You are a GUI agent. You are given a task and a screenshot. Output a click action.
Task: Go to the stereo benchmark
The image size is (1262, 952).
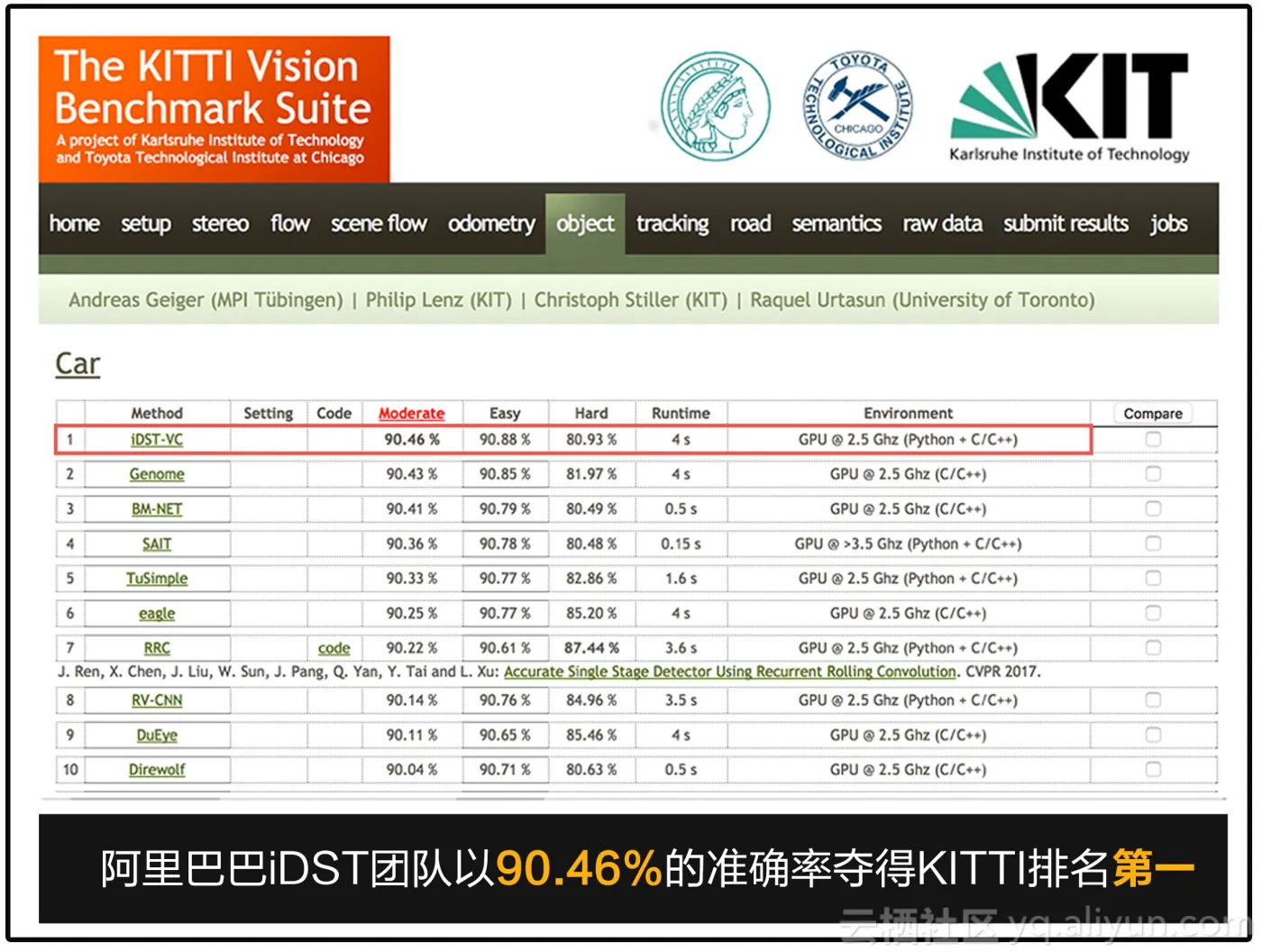point(220,224)
